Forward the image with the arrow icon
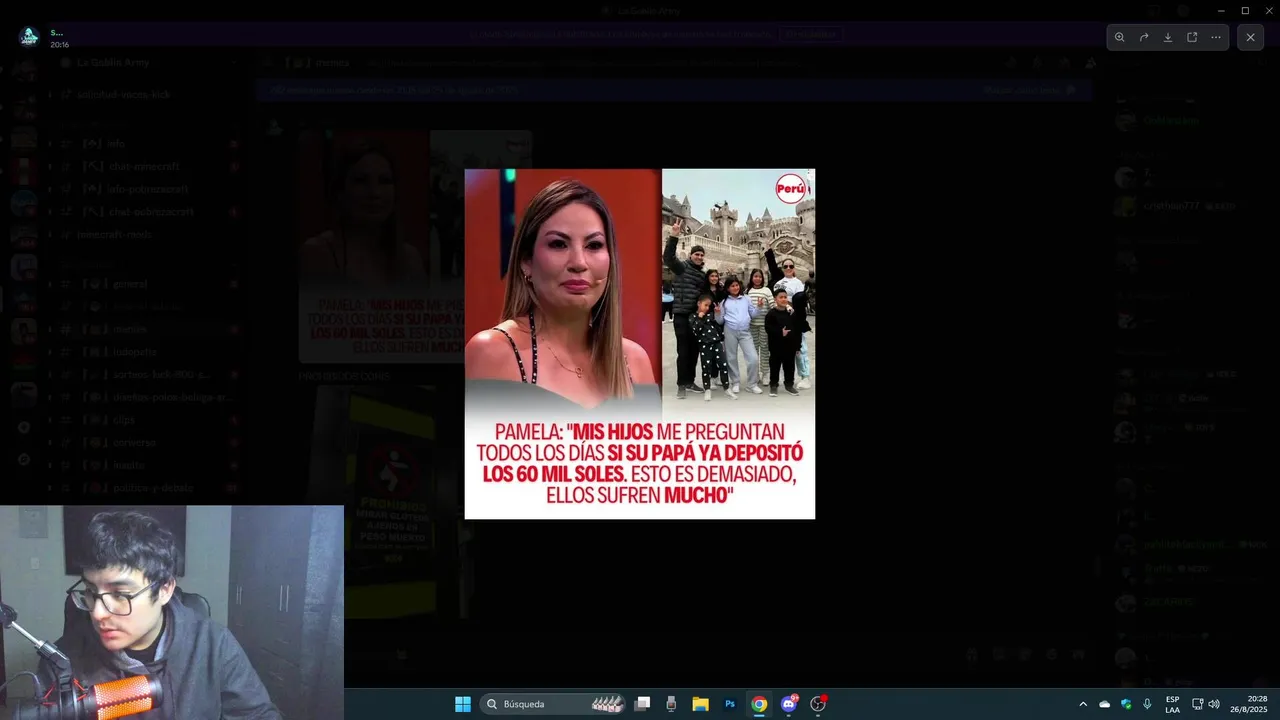 coord(1144,37)
